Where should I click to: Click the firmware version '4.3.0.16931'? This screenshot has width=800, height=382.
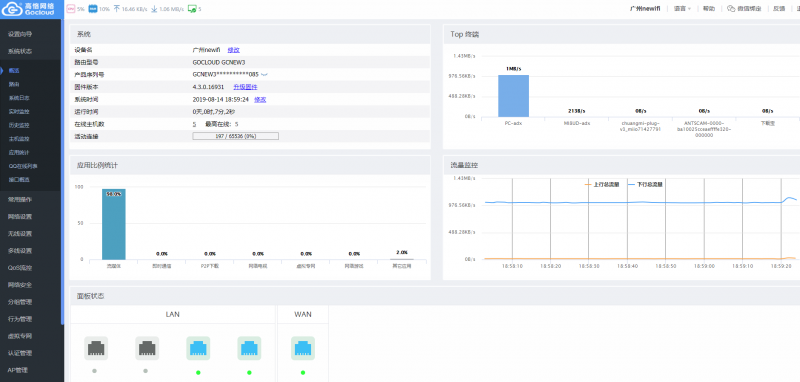click(x=208, y=87)
